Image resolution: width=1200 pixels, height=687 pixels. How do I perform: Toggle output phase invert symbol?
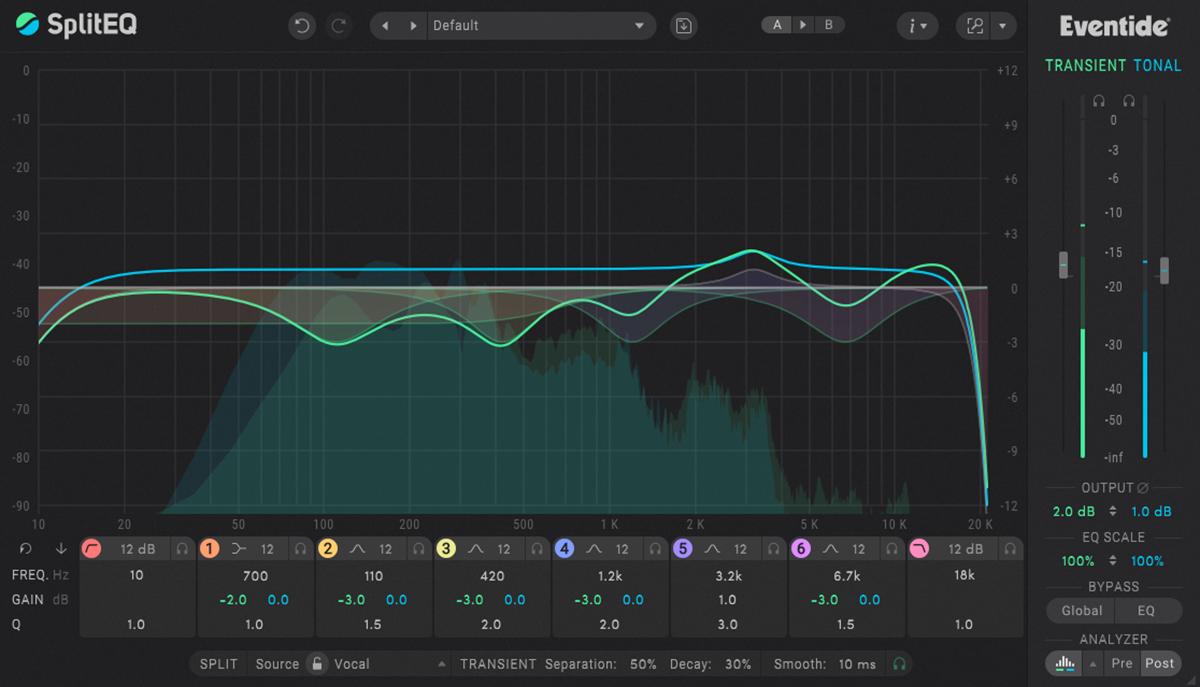[x=1142, y=488]
